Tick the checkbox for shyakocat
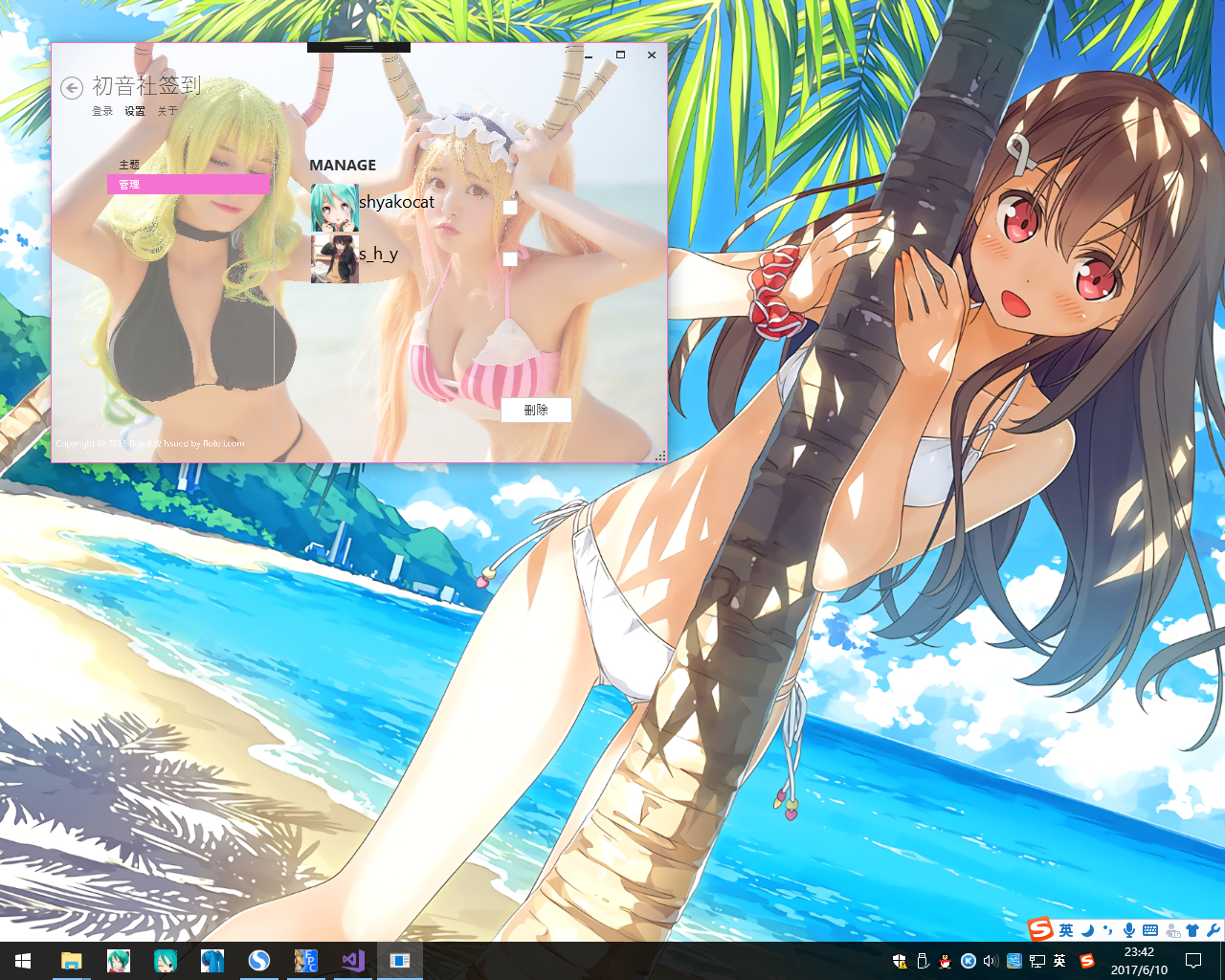1225x980 pixels. click(510, 208)
